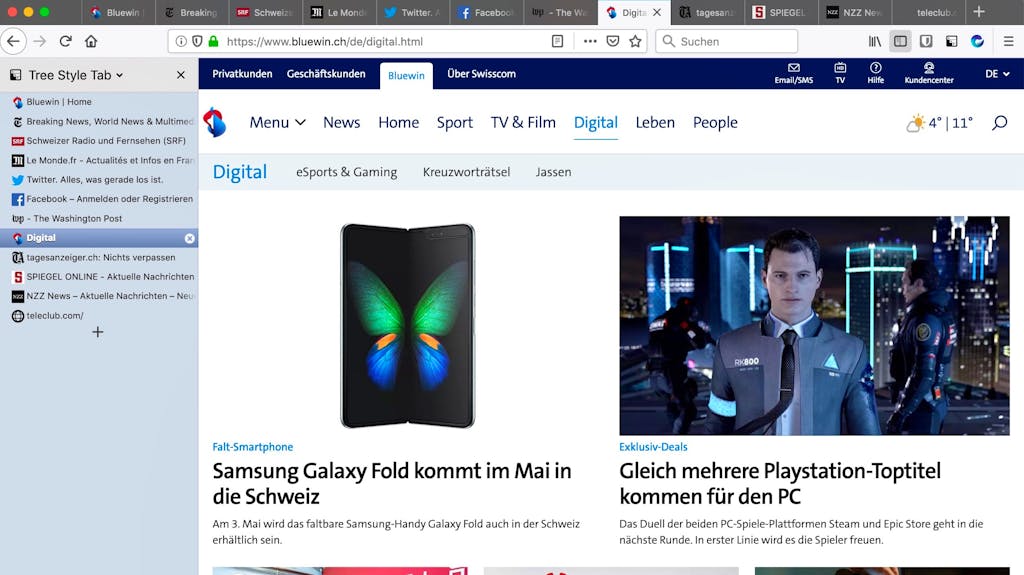Click the Exklusiv-Deals category label
Viewport: 1024px width, 575px height.
(653, 447)
